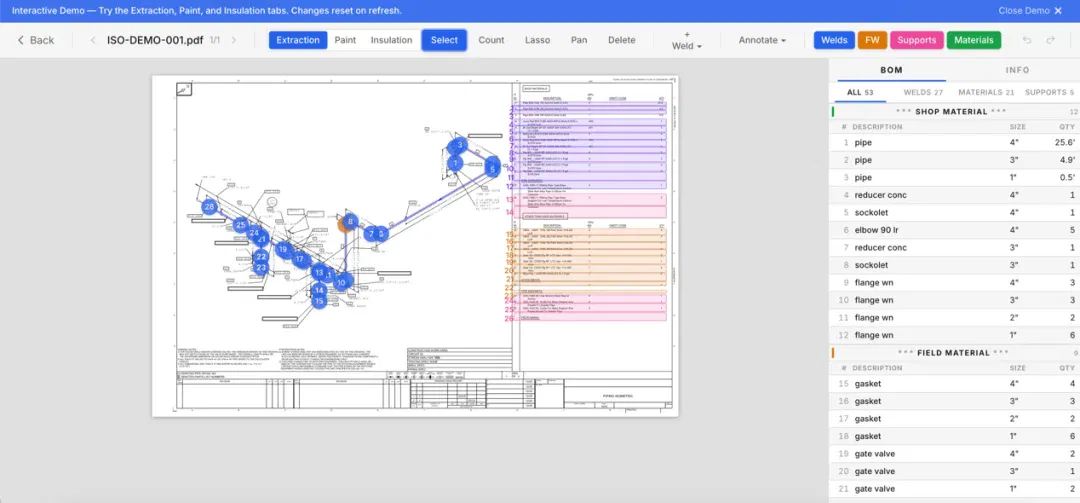1080x503 pixels.
Task: Go to next page arrow
Action: point(233,40)
